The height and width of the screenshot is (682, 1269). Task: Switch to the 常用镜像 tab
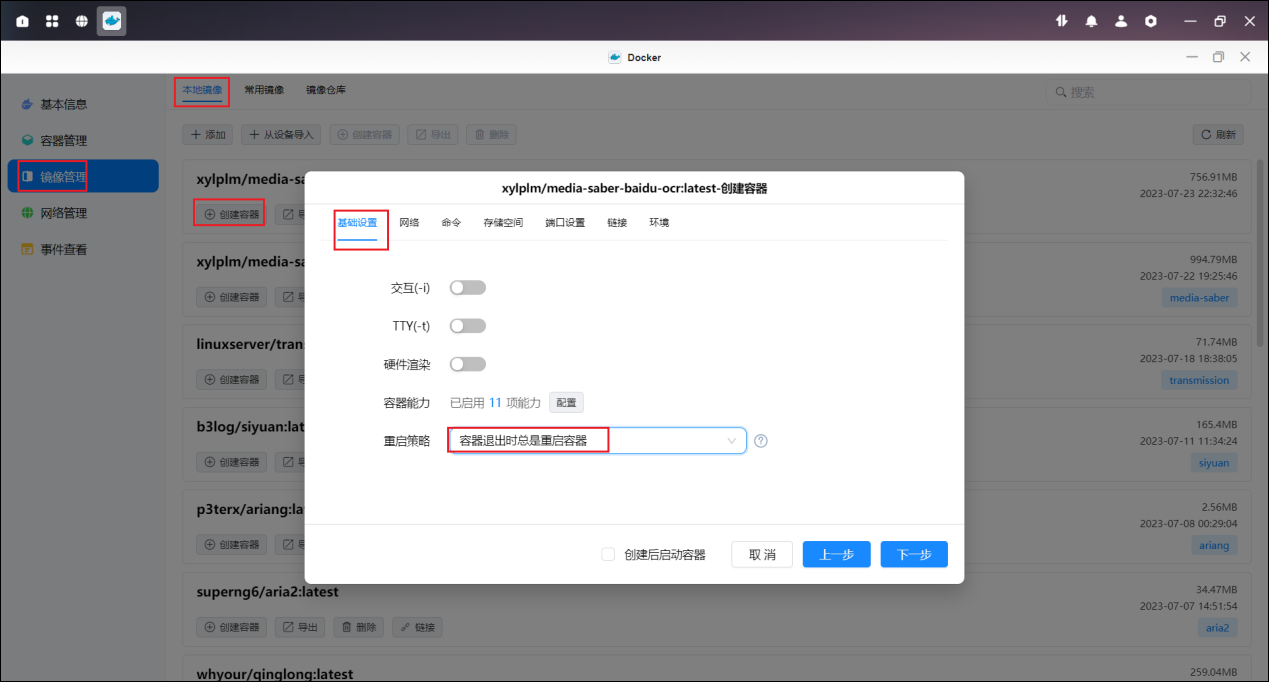(263, 89)
